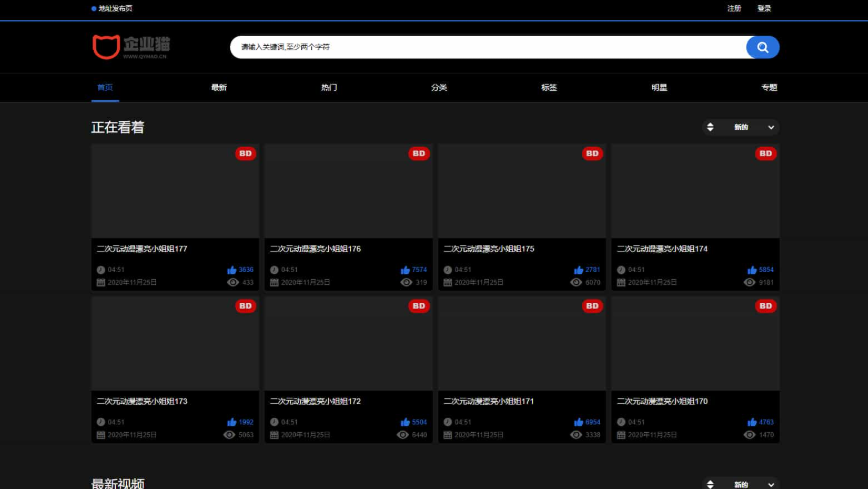
Task: Click the thumbs-up icon on video 171
Action: click(579, 422)
